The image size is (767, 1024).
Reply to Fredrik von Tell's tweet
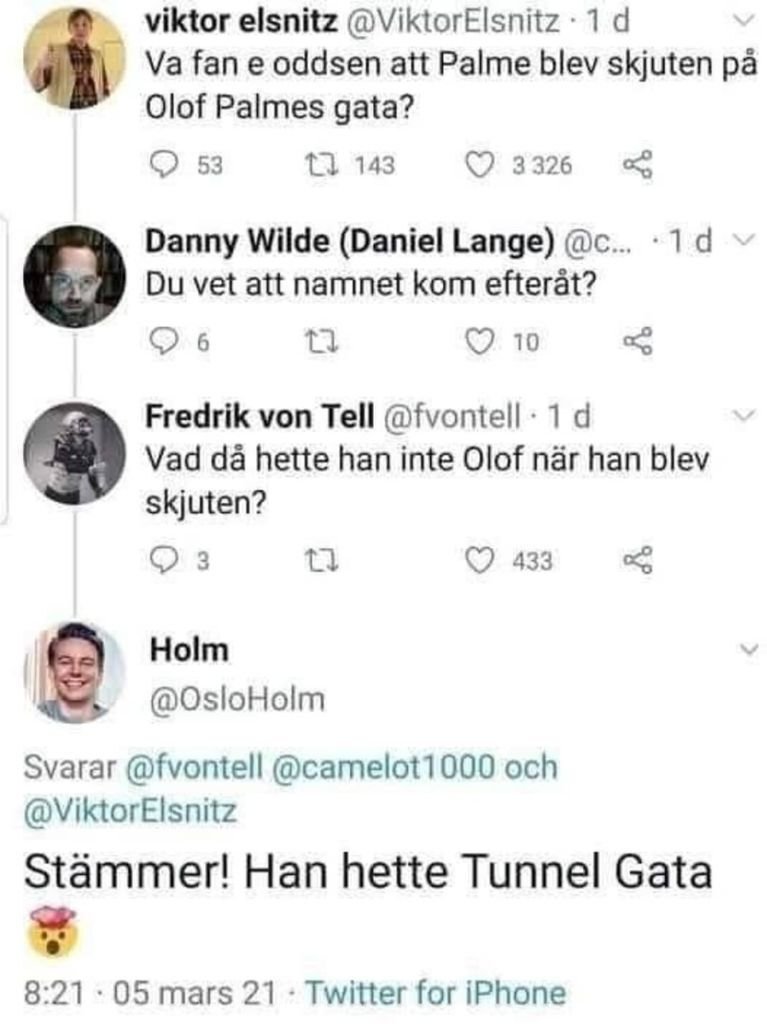pos(164,561)
